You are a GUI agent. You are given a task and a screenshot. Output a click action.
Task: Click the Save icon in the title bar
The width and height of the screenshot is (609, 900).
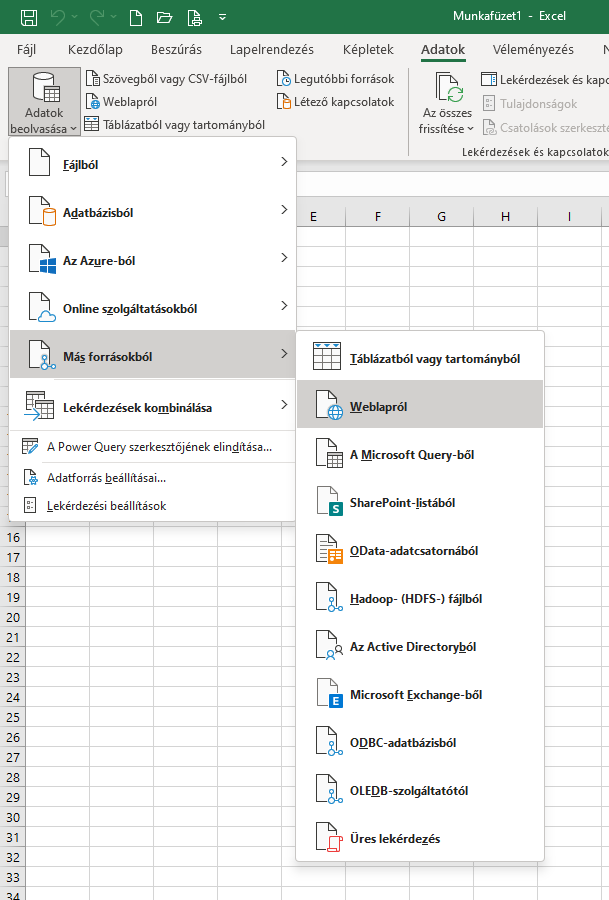coord(29,17)
